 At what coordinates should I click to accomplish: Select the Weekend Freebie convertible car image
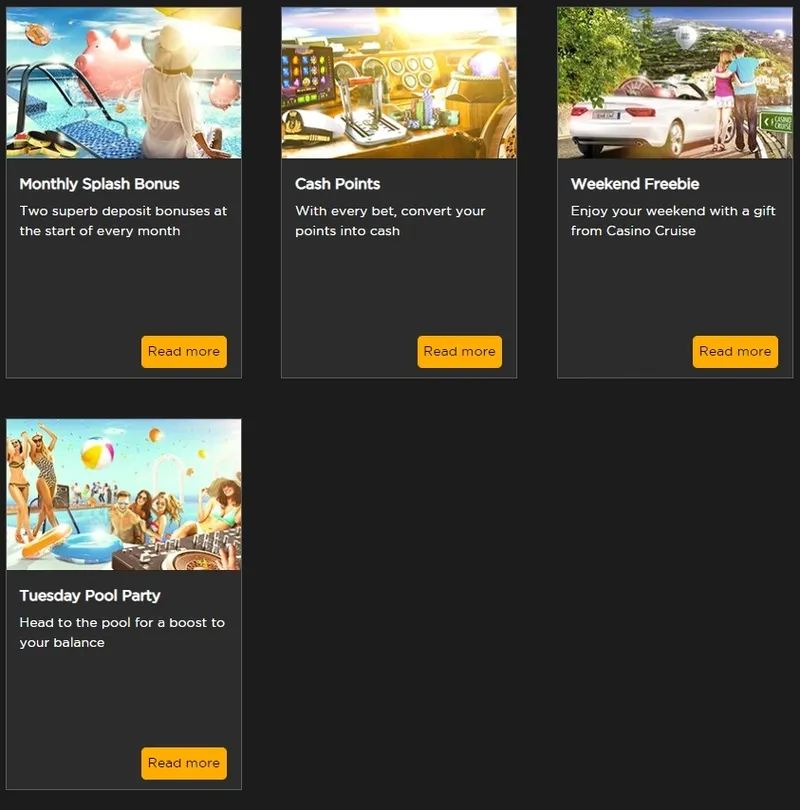click(674, 83)
